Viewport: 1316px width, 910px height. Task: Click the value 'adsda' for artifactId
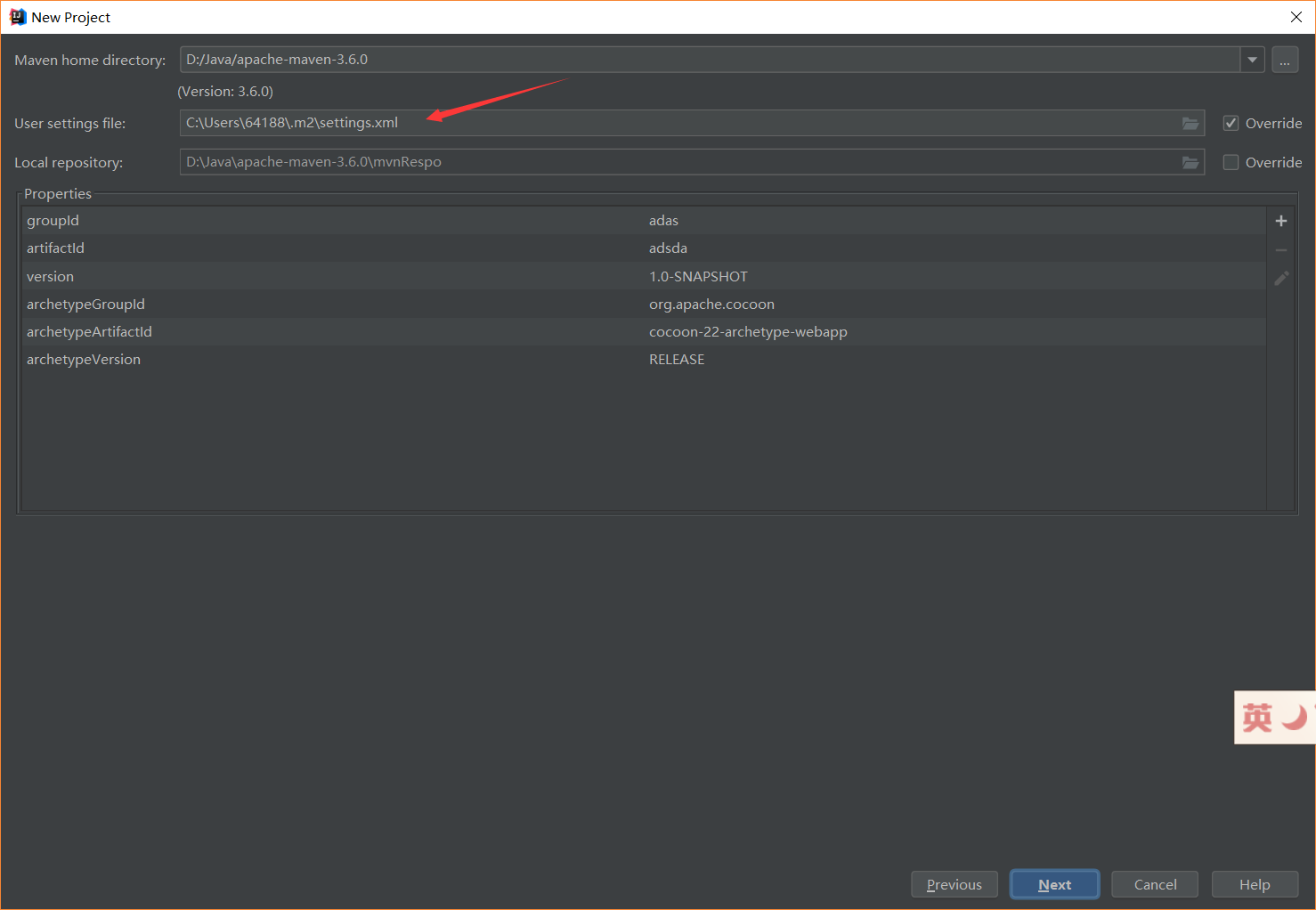pyautogui.click(x=668, y=248)
